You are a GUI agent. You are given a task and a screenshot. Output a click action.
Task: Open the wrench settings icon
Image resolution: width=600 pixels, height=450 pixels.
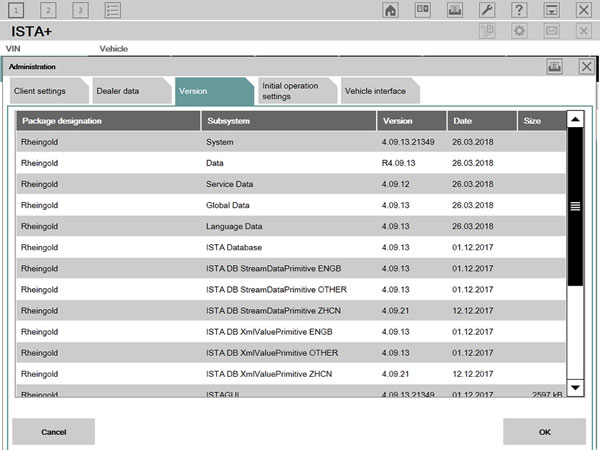(485, 10)
